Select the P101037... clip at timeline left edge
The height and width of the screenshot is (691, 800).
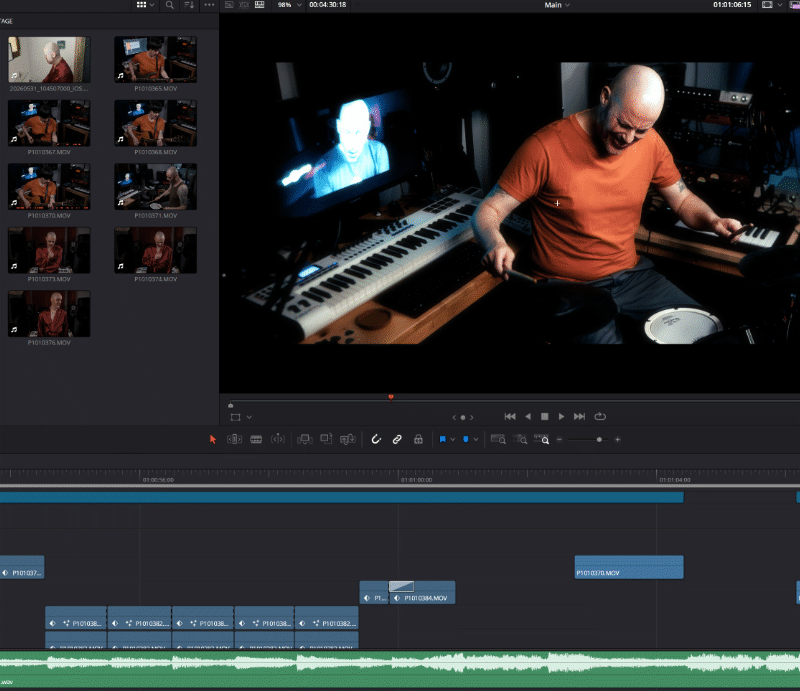(x=22, y=567)
